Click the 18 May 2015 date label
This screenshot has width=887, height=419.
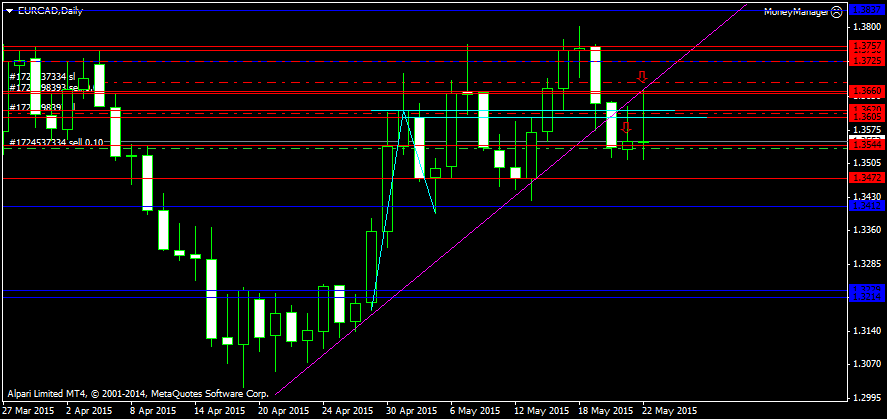[605, 411]
